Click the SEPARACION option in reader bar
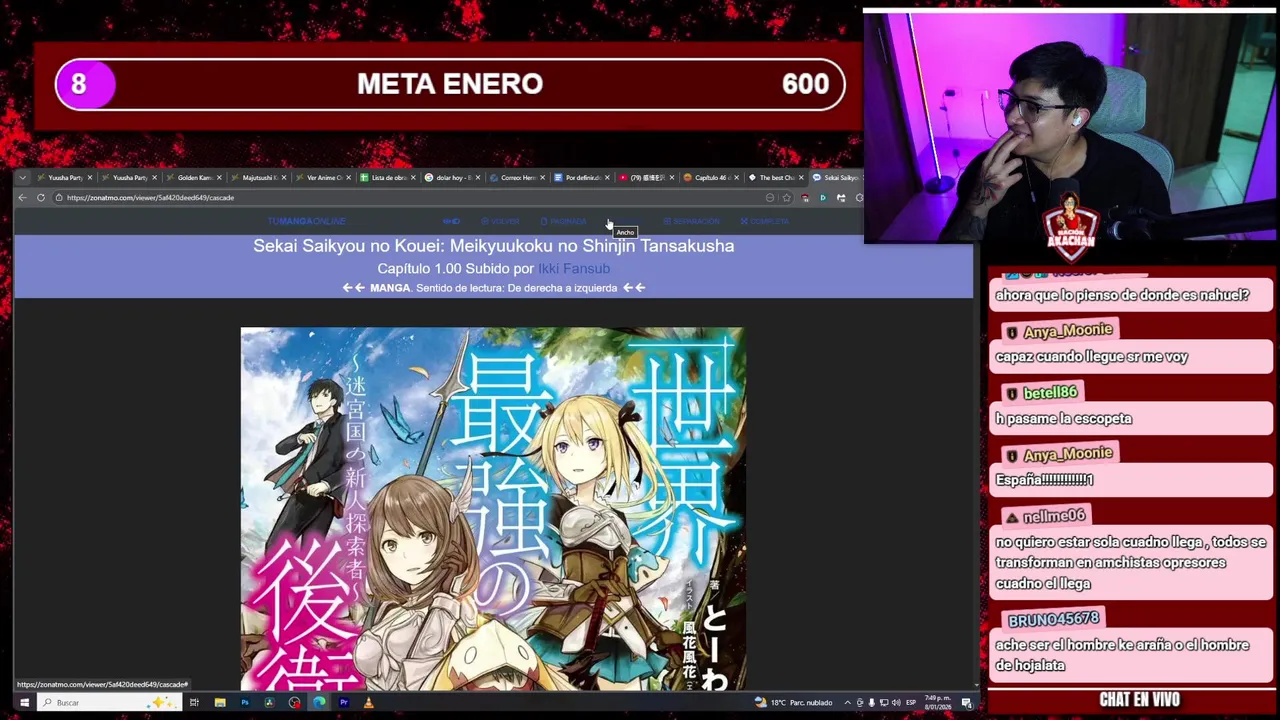 click(692, 221)
